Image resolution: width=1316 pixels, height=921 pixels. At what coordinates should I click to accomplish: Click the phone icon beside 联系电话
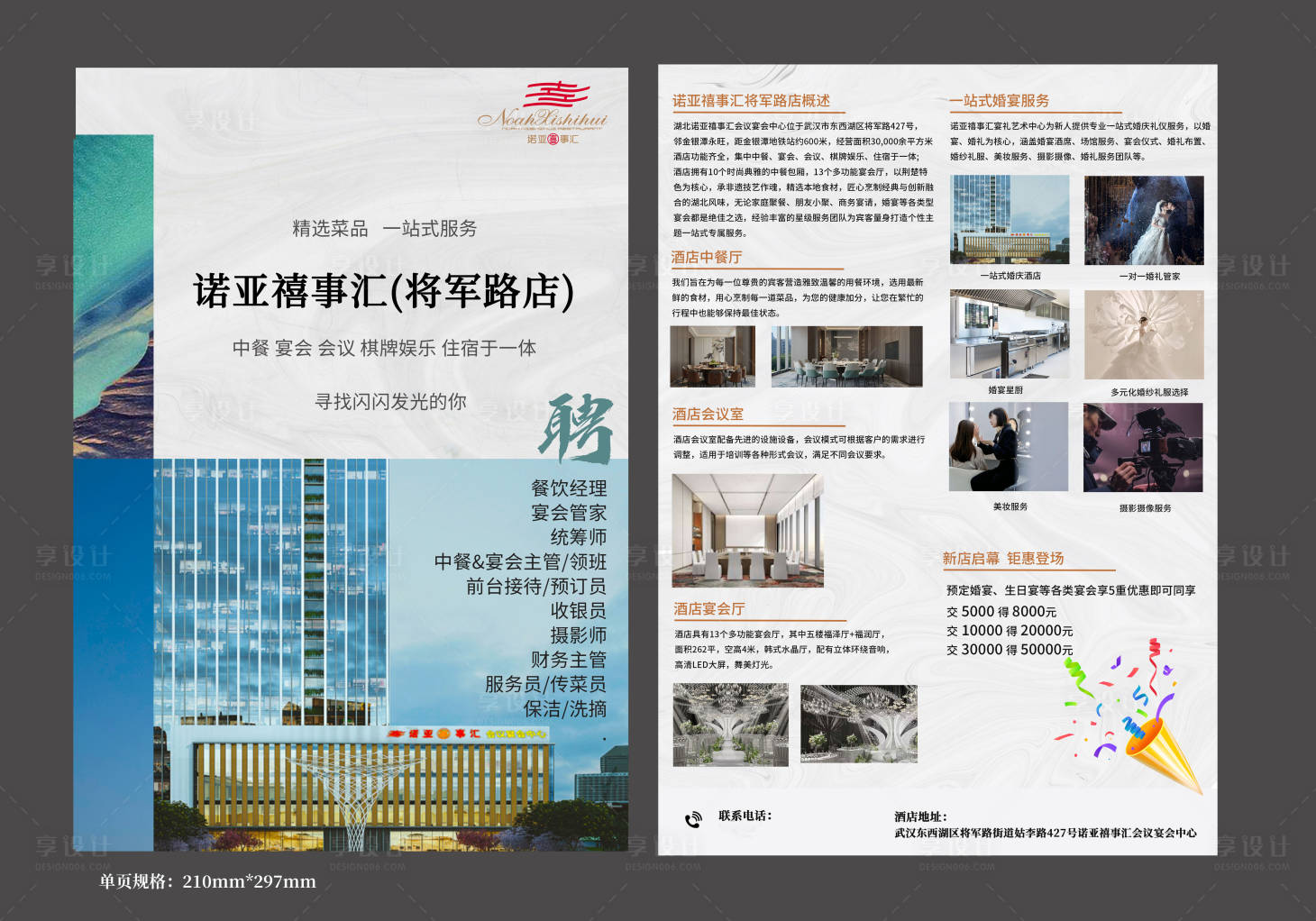(692, 819)
